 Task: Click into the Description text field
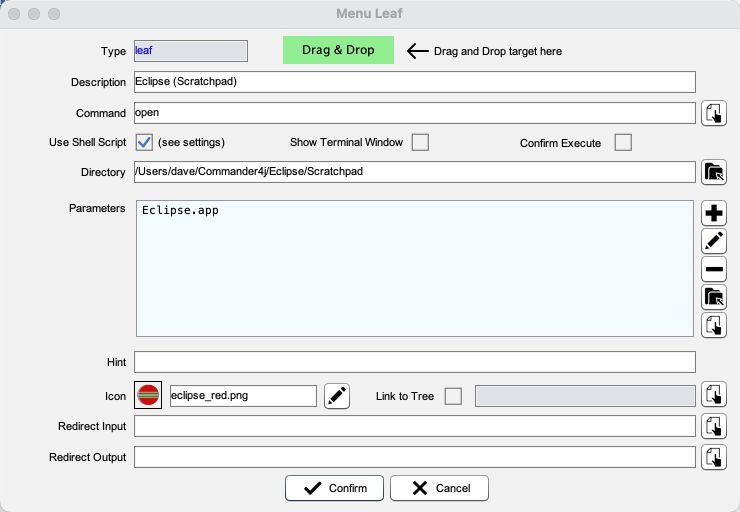[x=414, y=82]
